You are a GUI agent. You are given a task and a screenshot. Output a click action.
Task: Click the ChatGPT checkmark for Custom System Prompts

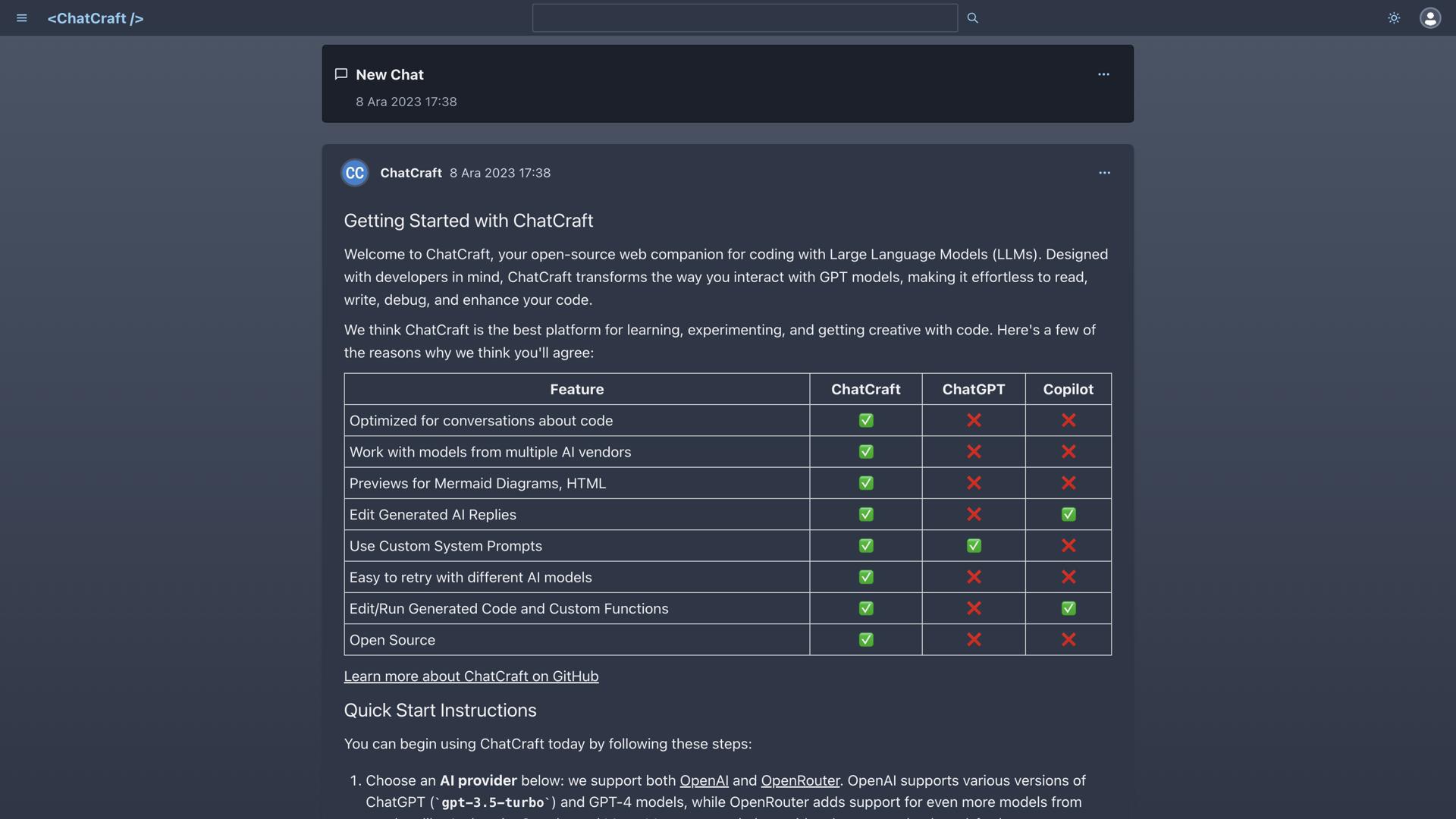[974, 546]
